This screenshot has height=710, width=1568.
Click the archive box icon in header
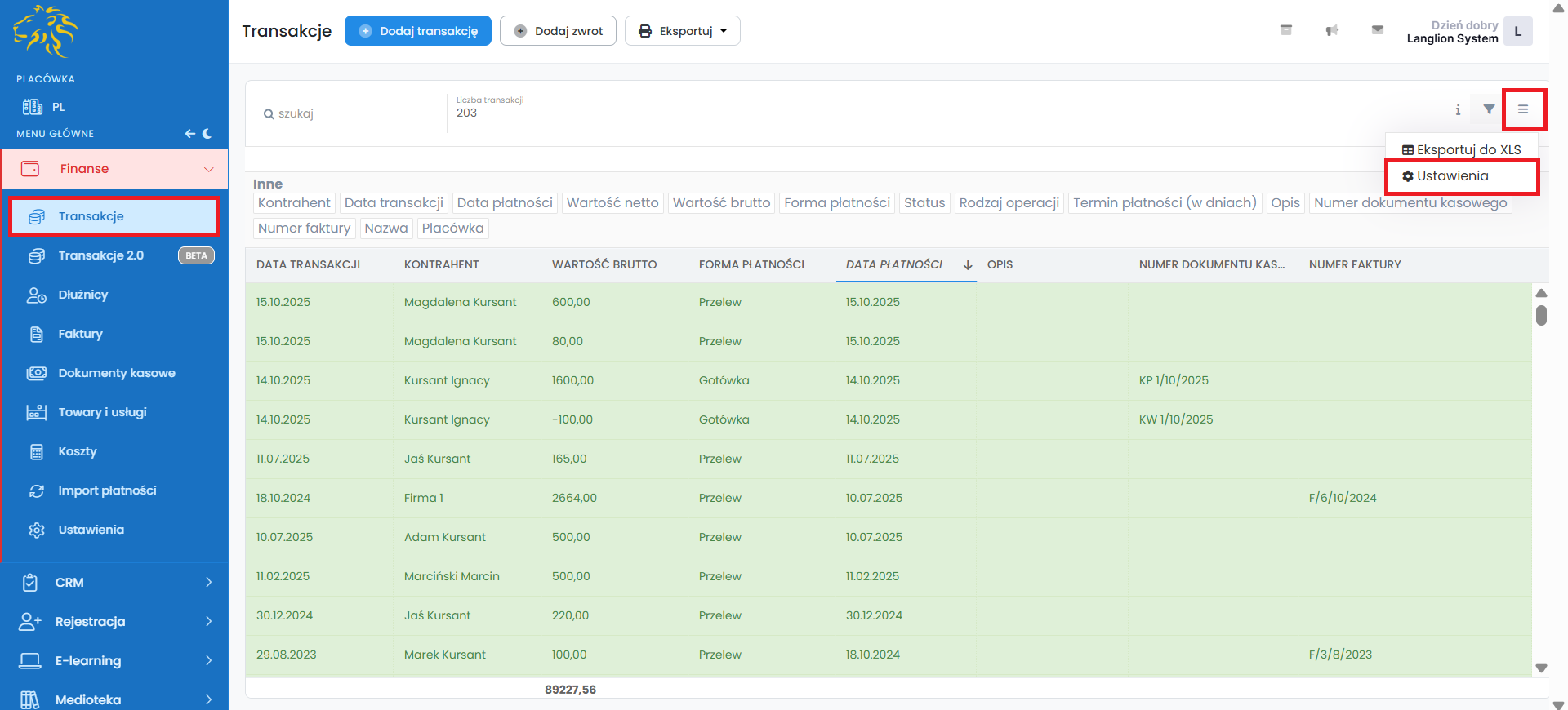click(x=1286, y=30)
